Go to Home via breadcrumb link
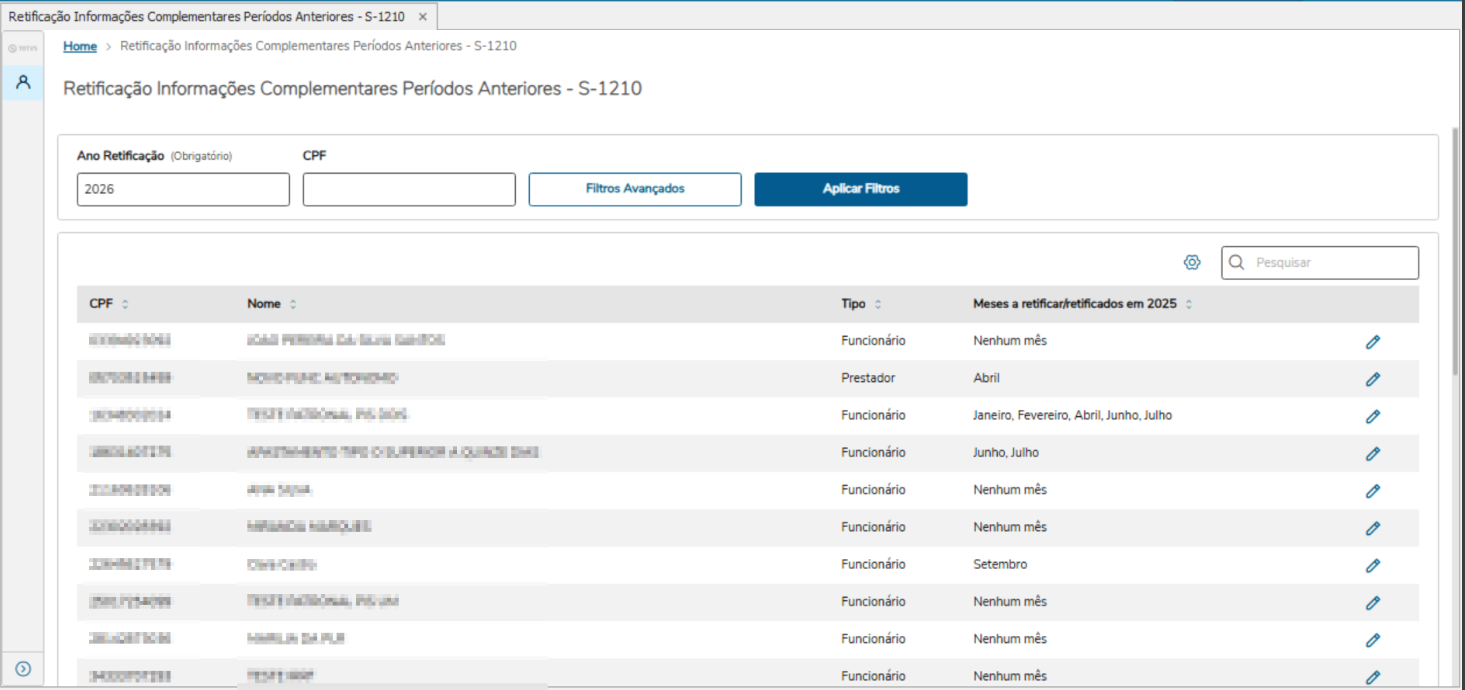Viewport: 1465px width, 690px height. [80, 46]
